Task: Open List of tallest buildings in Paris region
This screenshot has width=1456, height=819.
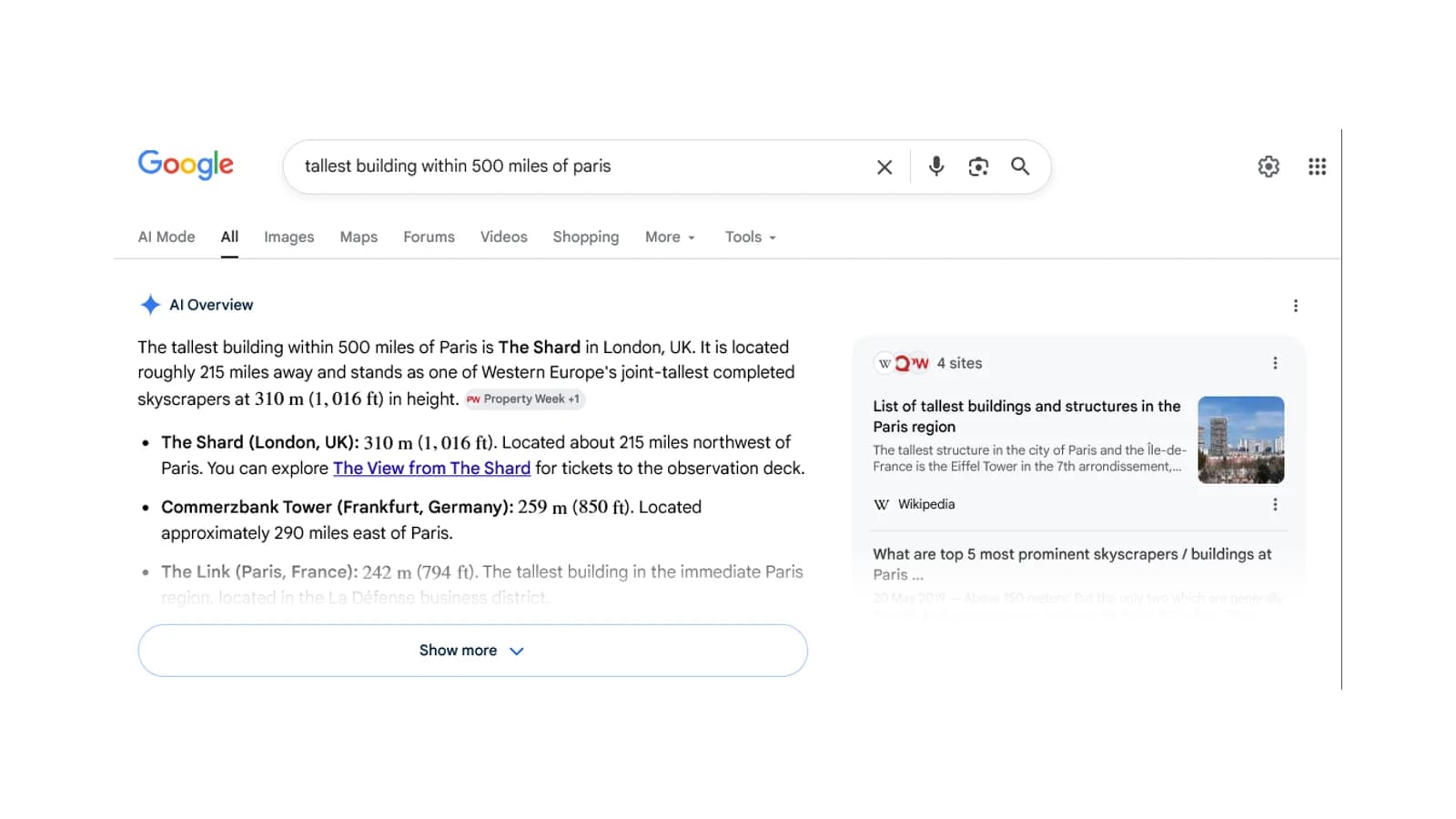Action: coord(1026,416)
